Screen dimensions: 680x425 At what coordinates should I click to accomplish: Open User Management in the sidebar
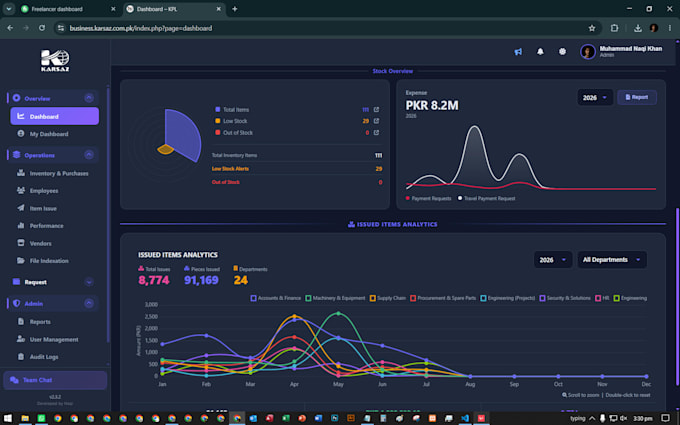click(x=55, y=339)
